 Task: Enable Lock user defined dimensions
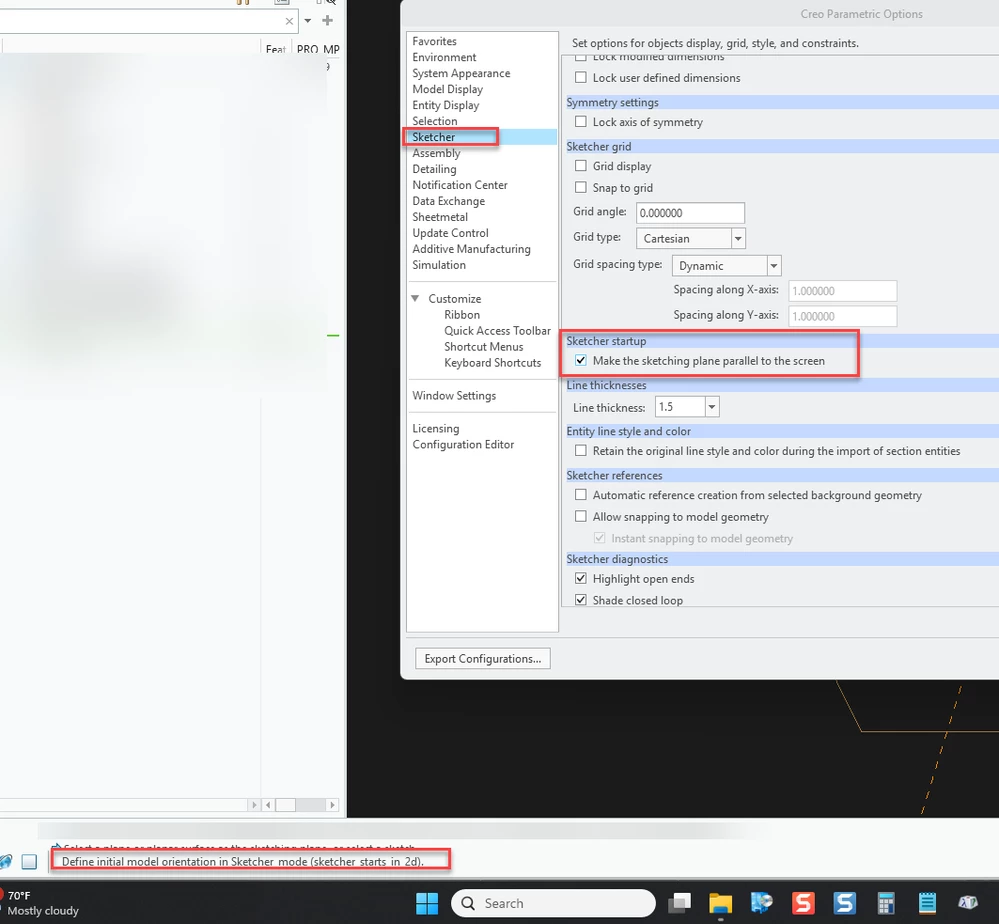(x=580, y=77)
